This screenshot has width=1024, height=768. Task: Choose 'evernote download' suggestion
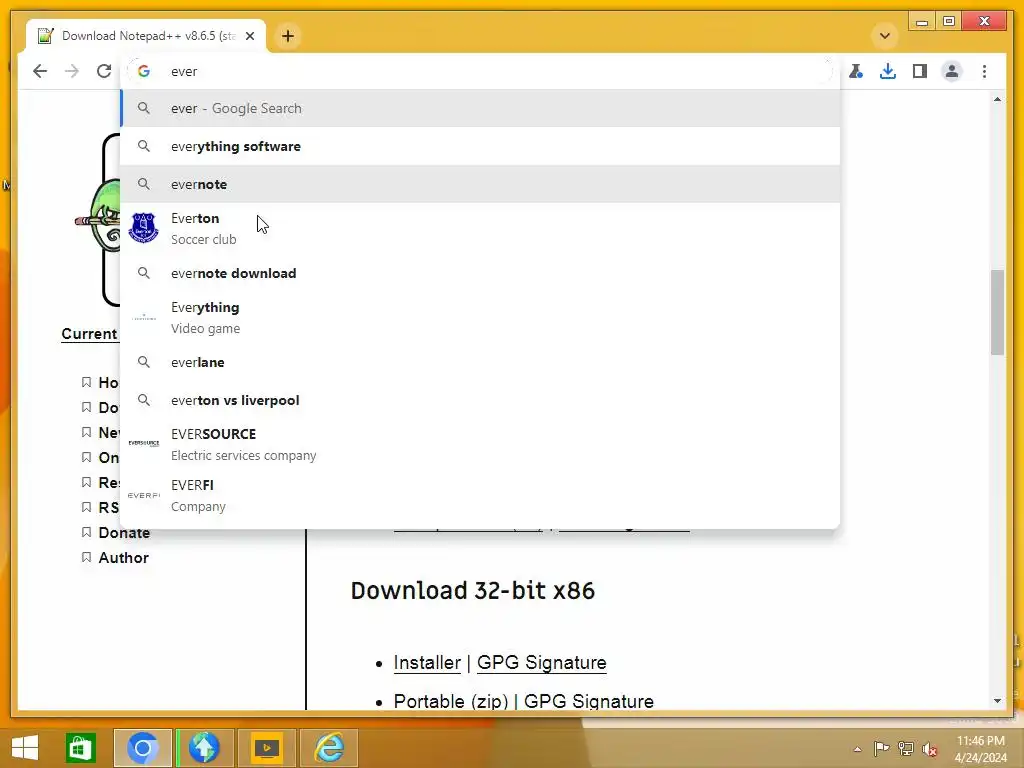480,273
